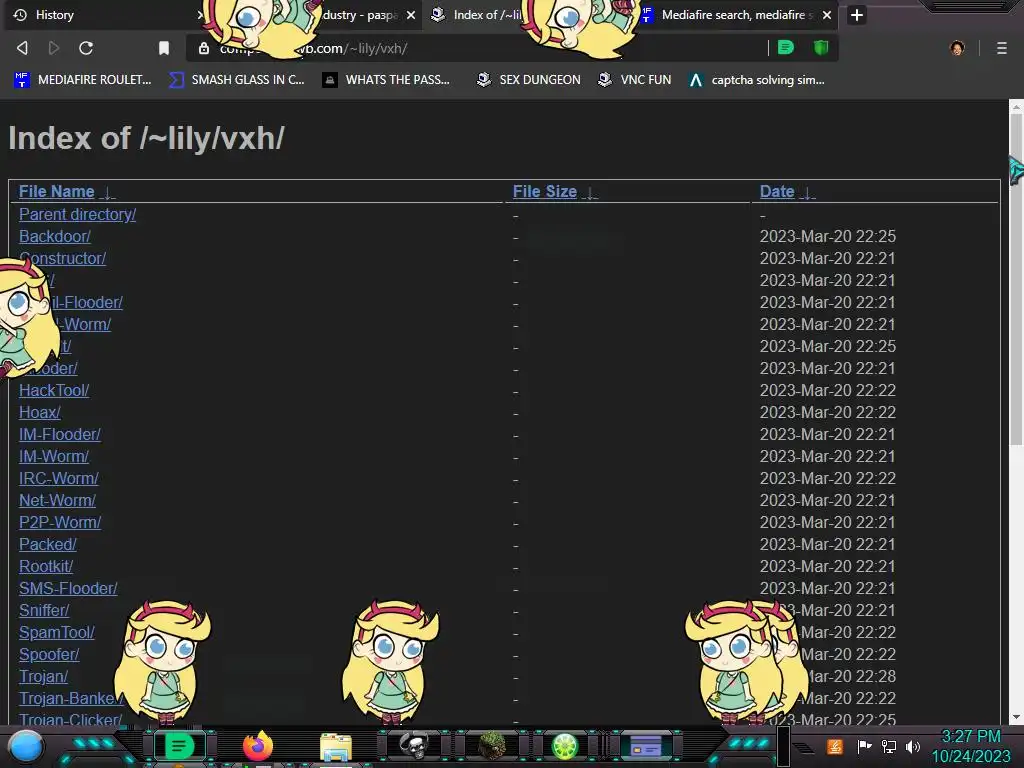Switch to the History tab
The width and height of the screenshot is (1024, 768).
coord(104,15)
